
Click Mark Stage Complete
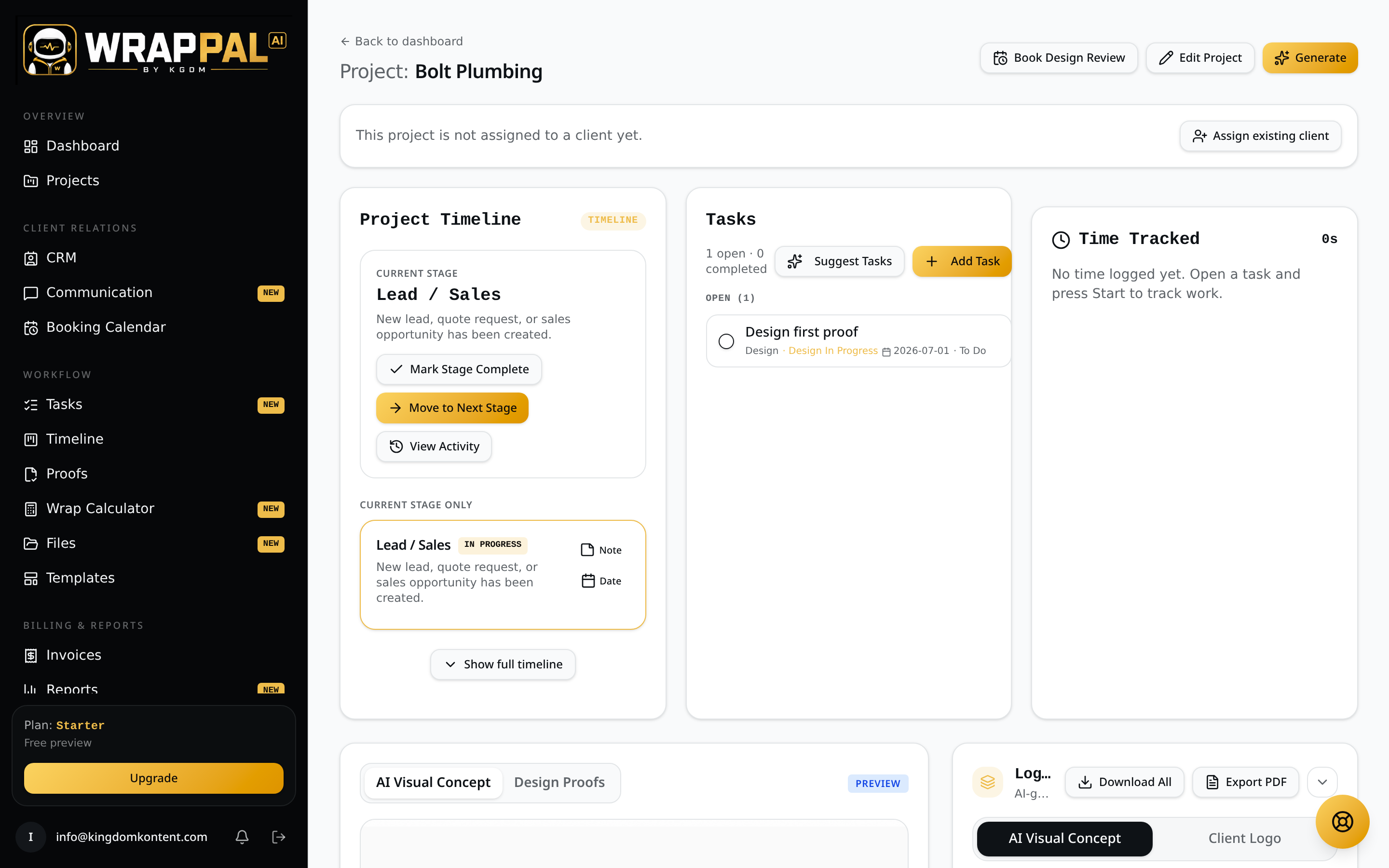pos(459,370)
